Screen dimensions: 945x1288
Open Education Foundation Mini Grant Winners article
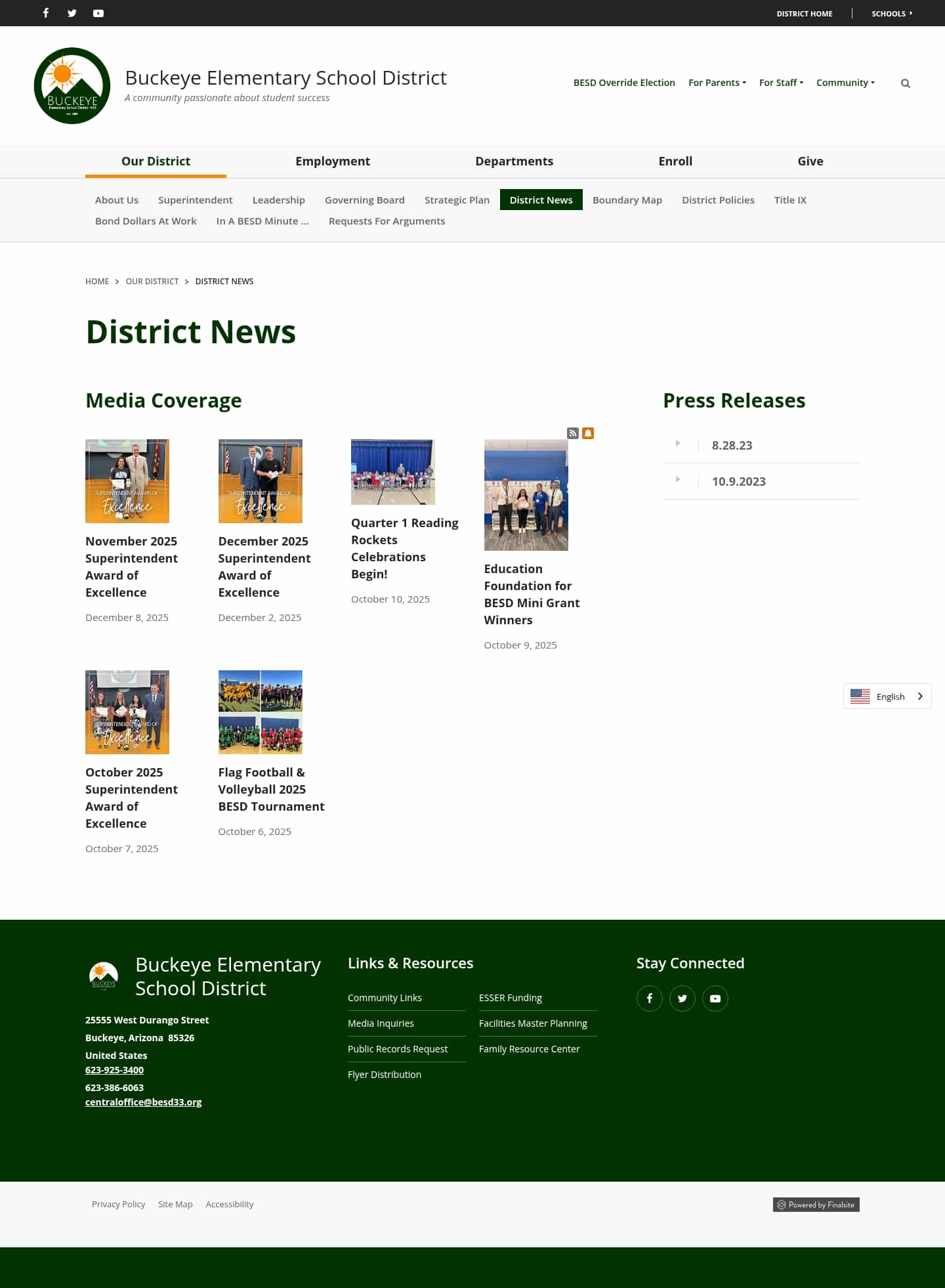tap(532, 594)
